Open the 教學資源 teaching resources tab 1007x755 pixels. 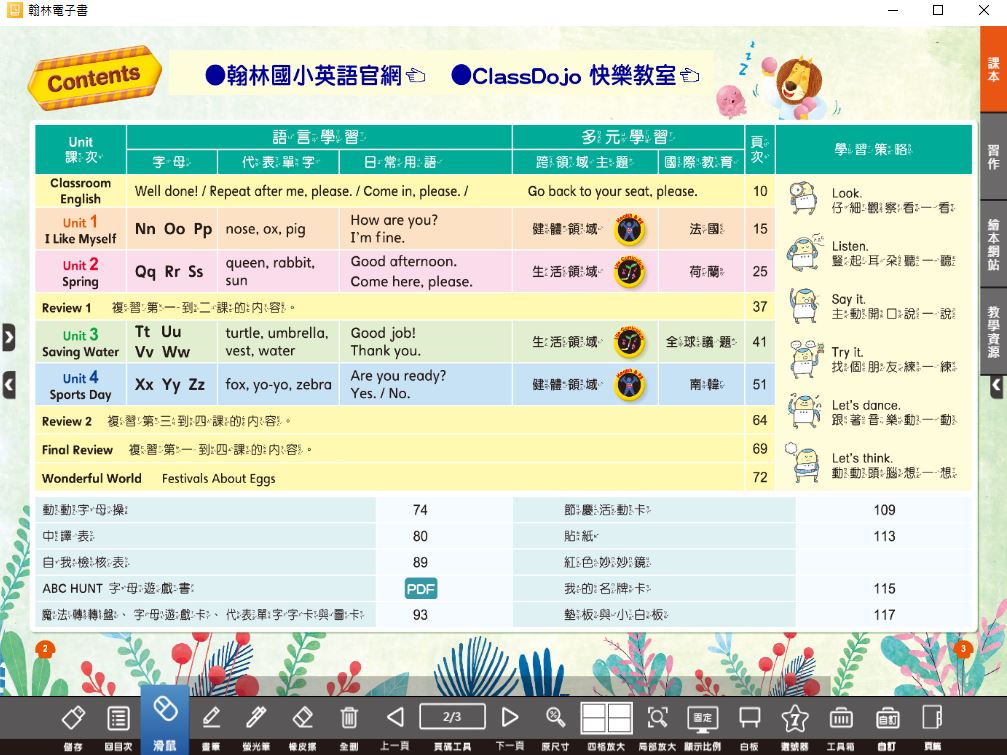click(x=993, y=331)
